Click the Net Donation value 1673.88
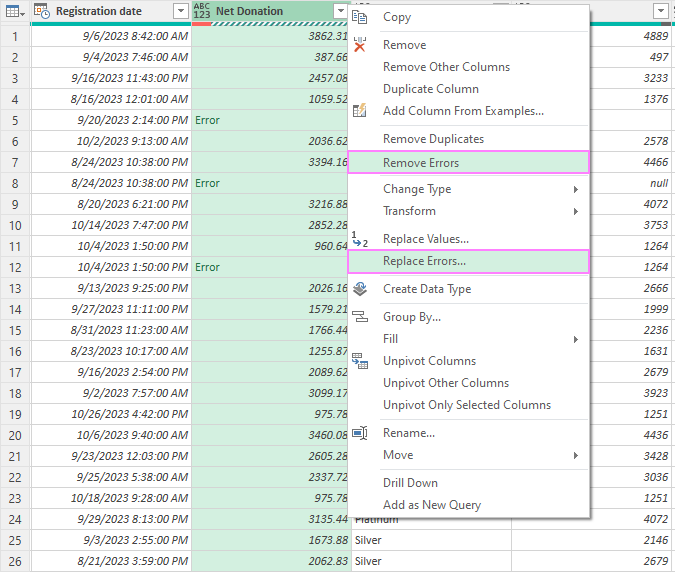This screenshot has width=675, height=572. click(x=270, y=540)
